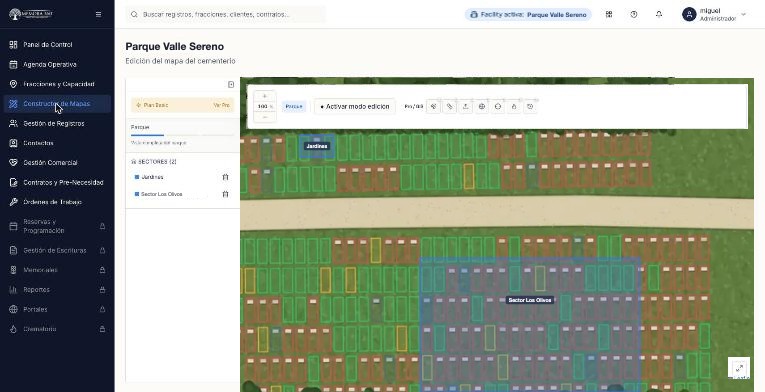Click the miguel user avatar

[689, 15]
